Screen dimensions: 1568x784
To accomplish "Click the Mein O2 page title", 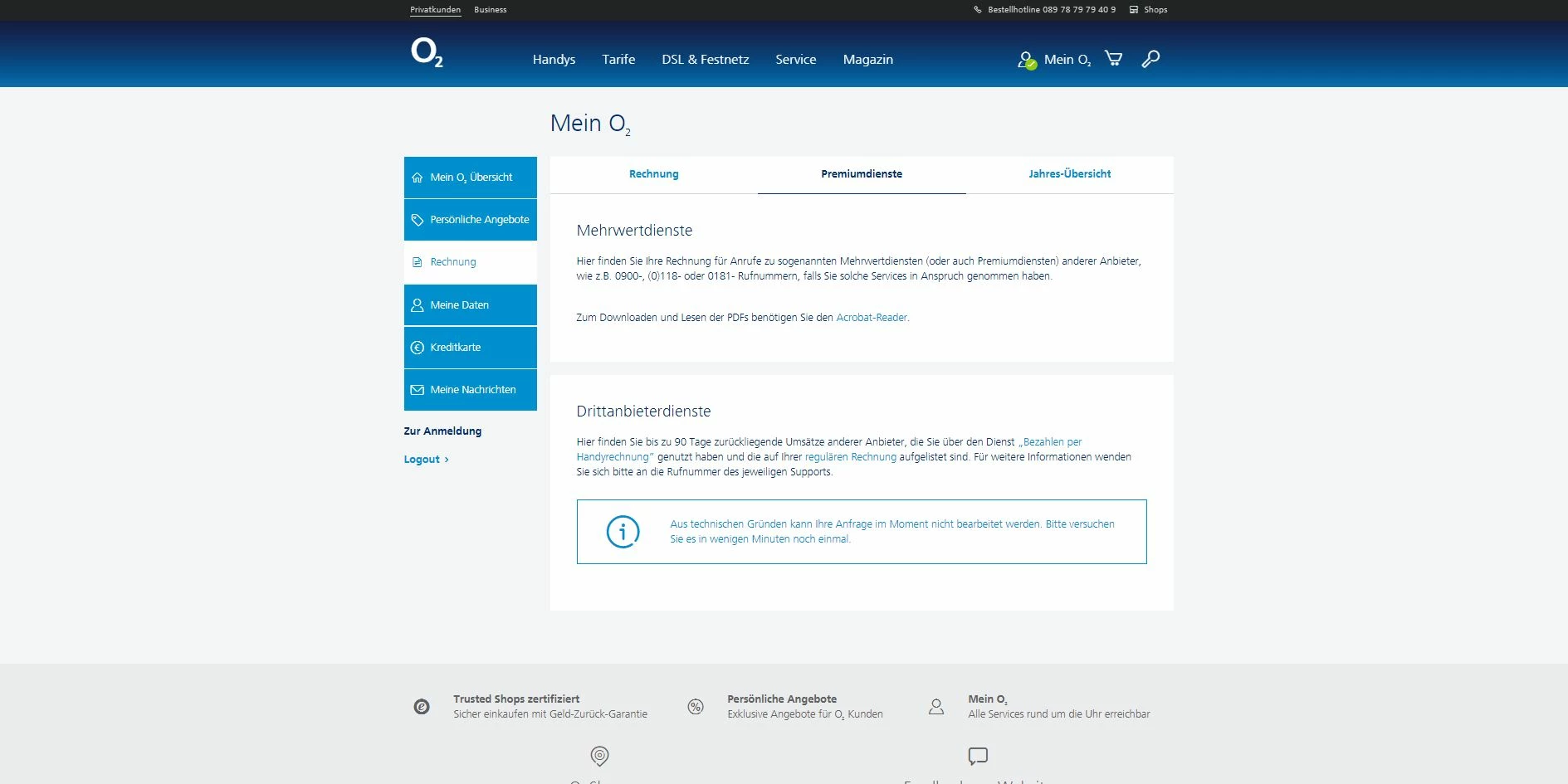I will (590, 124).
